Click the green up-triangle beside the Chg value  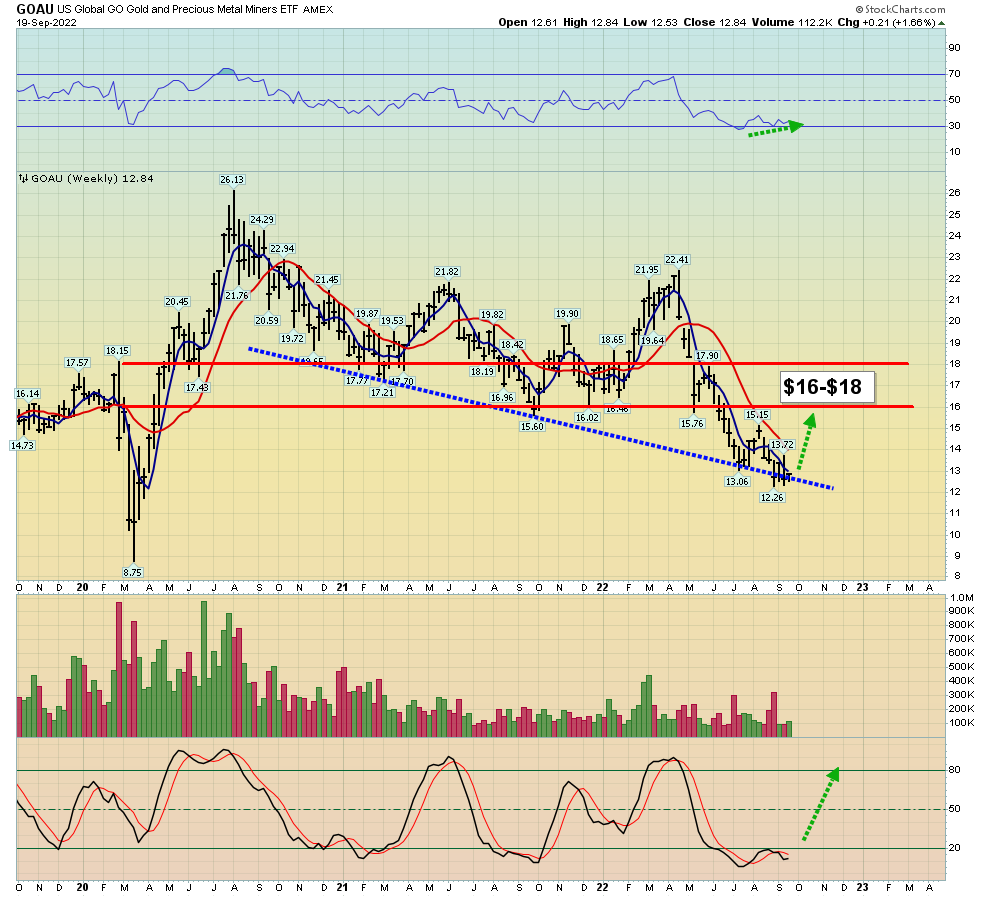pyautogui.click(x=941, y=23)
